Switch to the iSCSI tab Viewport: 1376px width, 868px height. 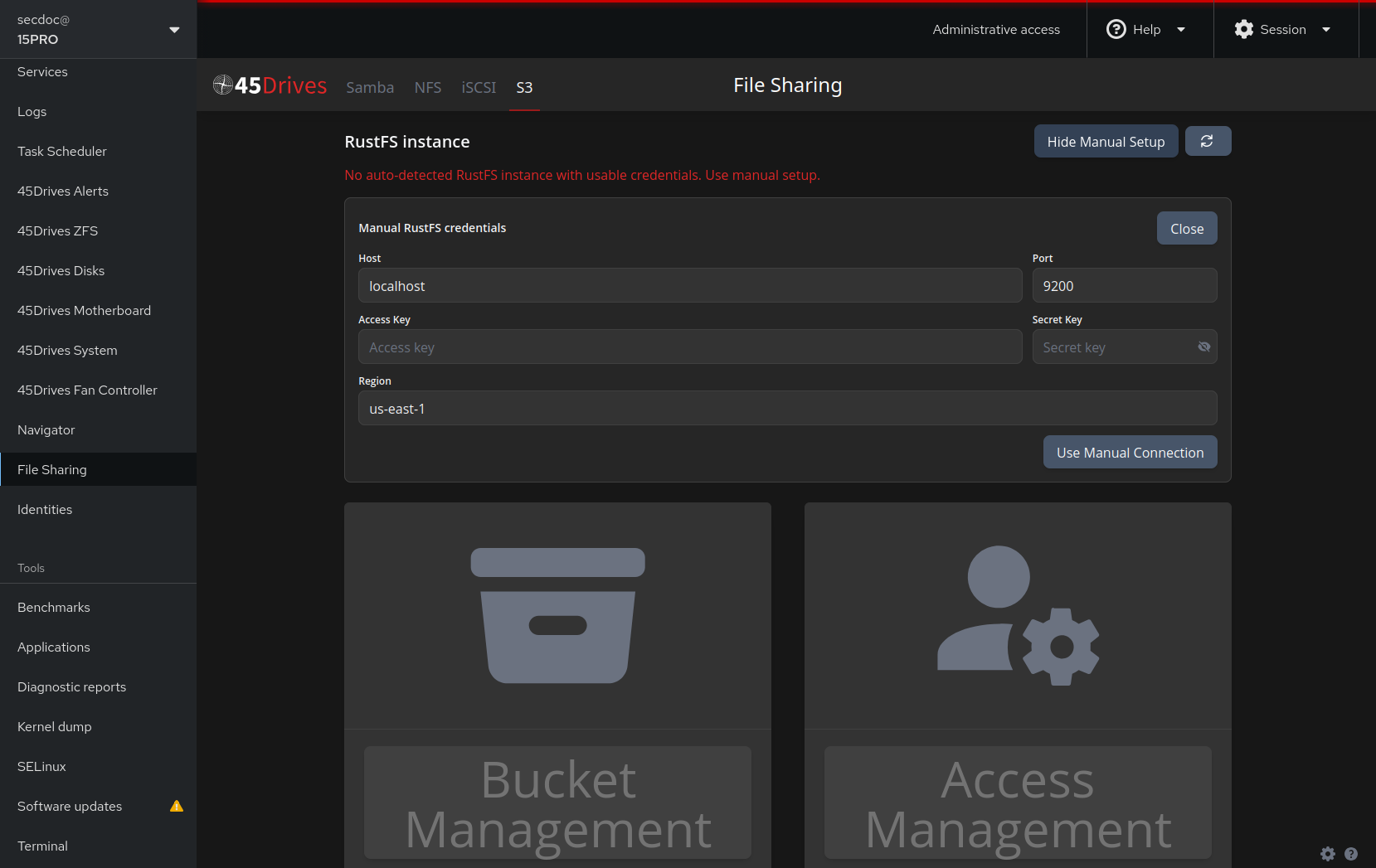click(479, 87)
